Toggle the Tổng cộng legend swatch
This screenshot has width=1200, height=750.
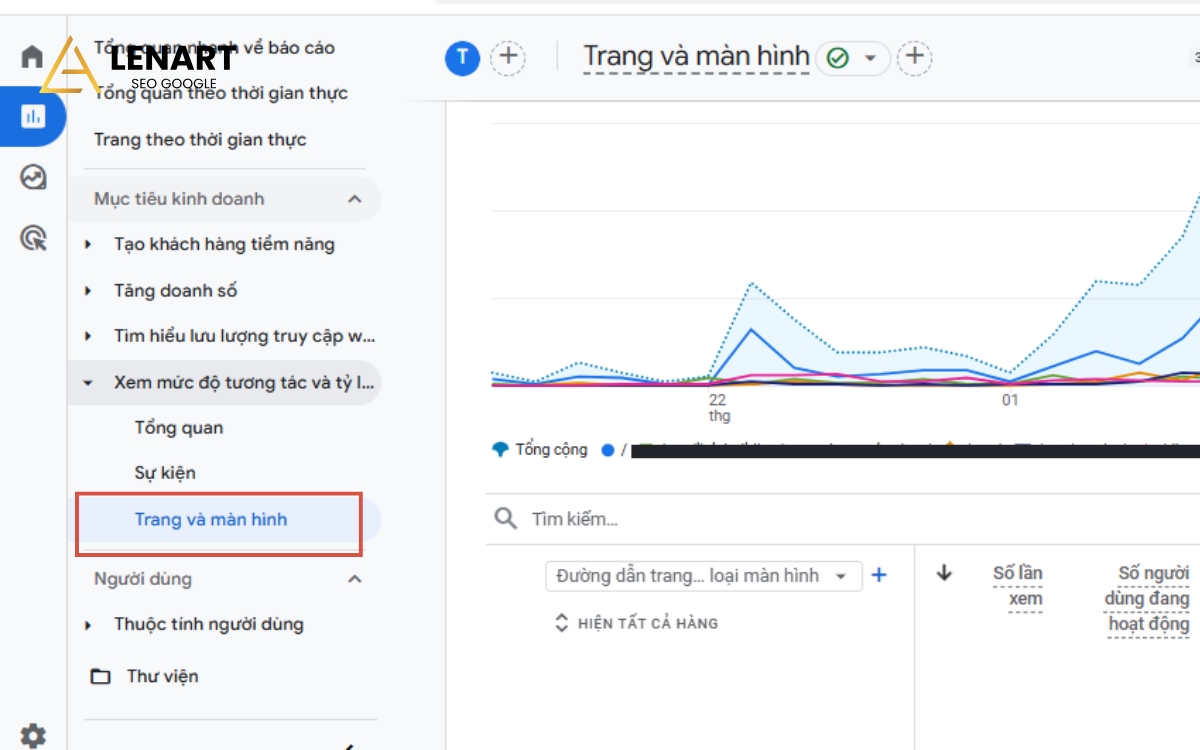tap(501, 450)
